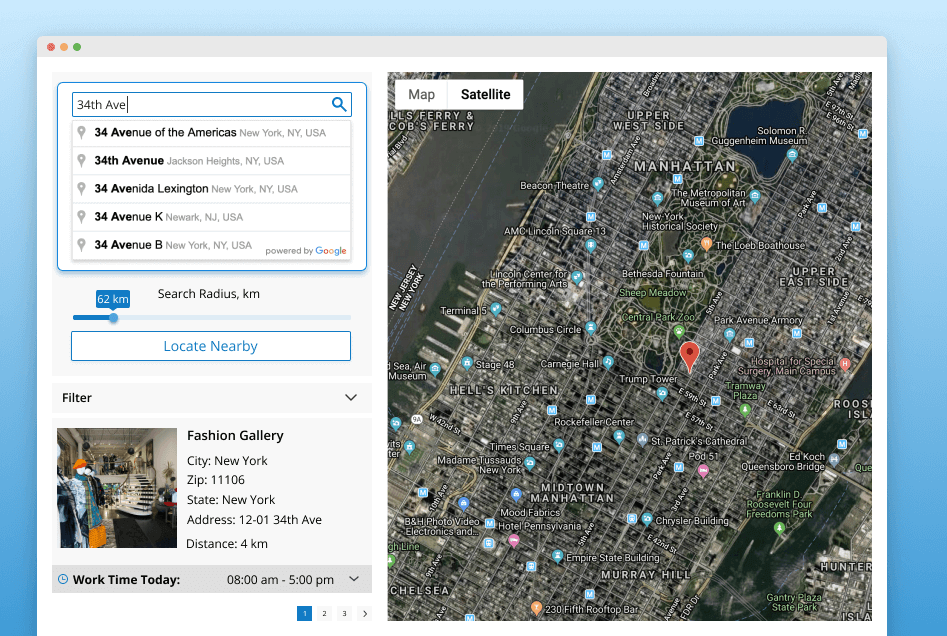This screenshot has width=947, height=636.
Task: Click the green window maximize button
Action: tap(77, 47)
